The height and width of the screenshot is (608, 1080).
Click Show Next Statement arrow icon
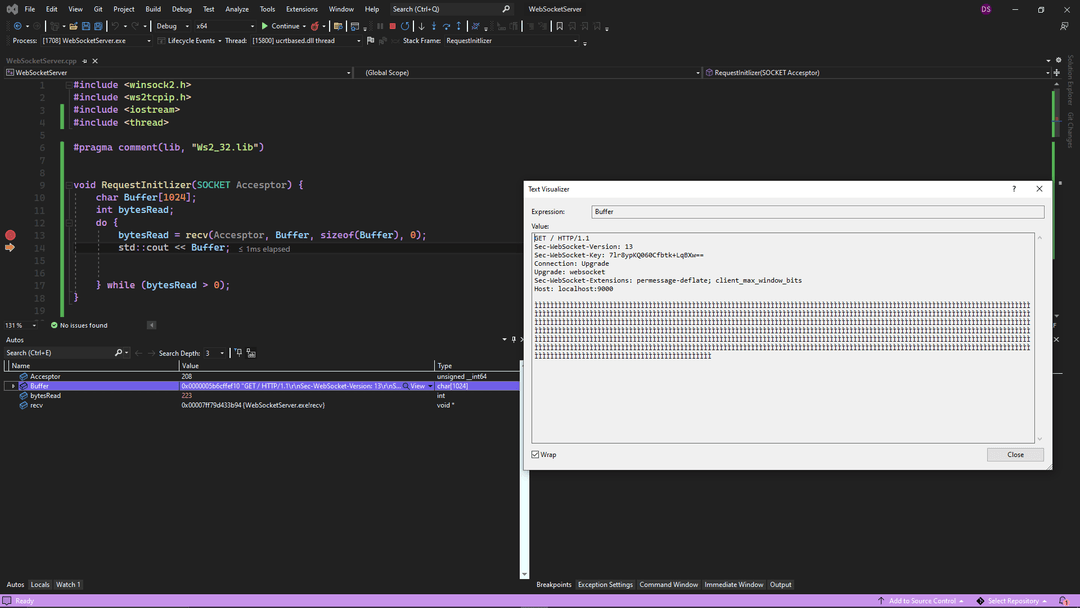click(x=422, y=26)
